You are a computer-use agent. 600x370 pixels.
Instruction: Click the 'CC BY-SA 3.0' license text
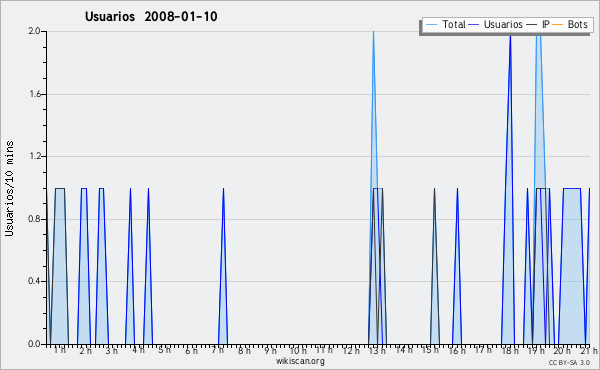(x=569, y=362)
